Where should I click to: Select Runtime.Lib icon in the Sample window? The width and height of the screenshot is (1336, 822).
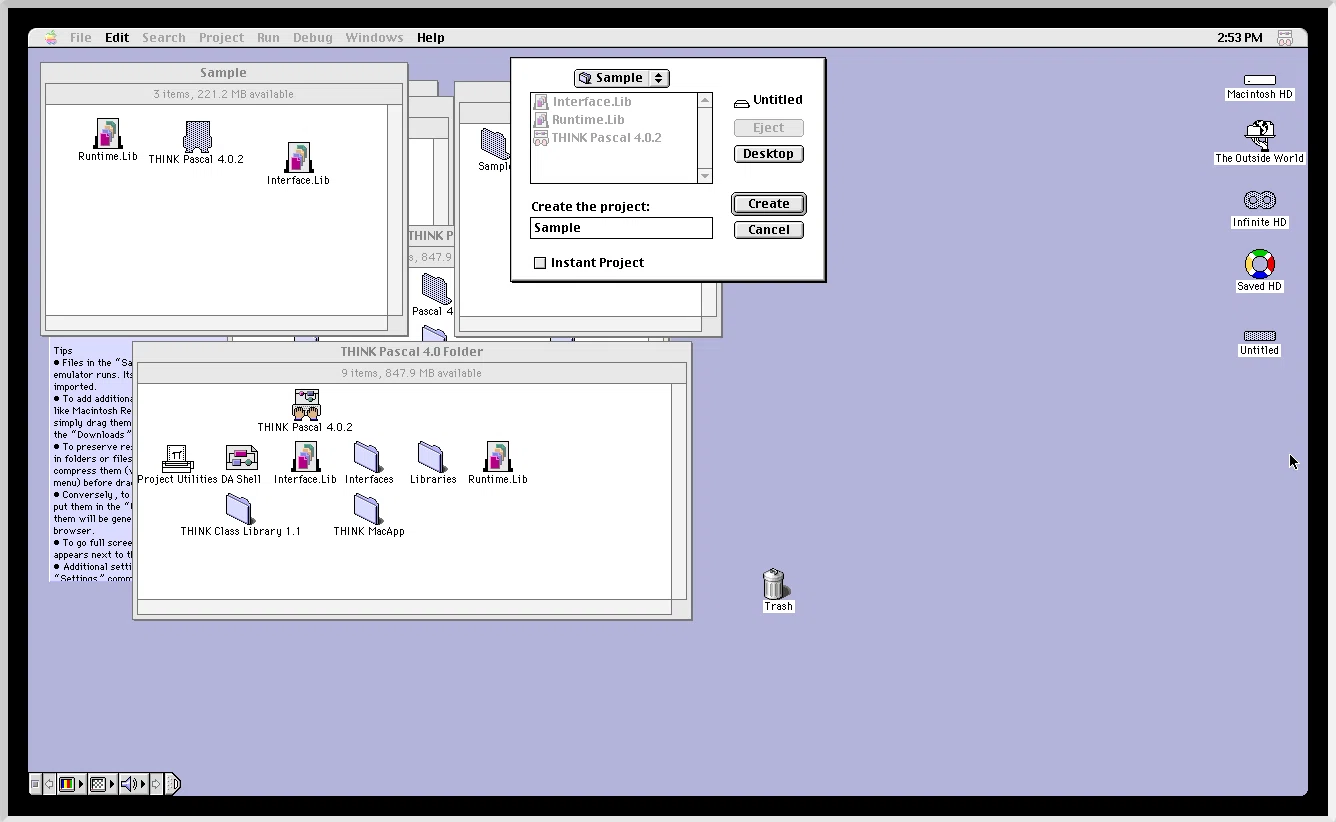(x=107, y=135)
